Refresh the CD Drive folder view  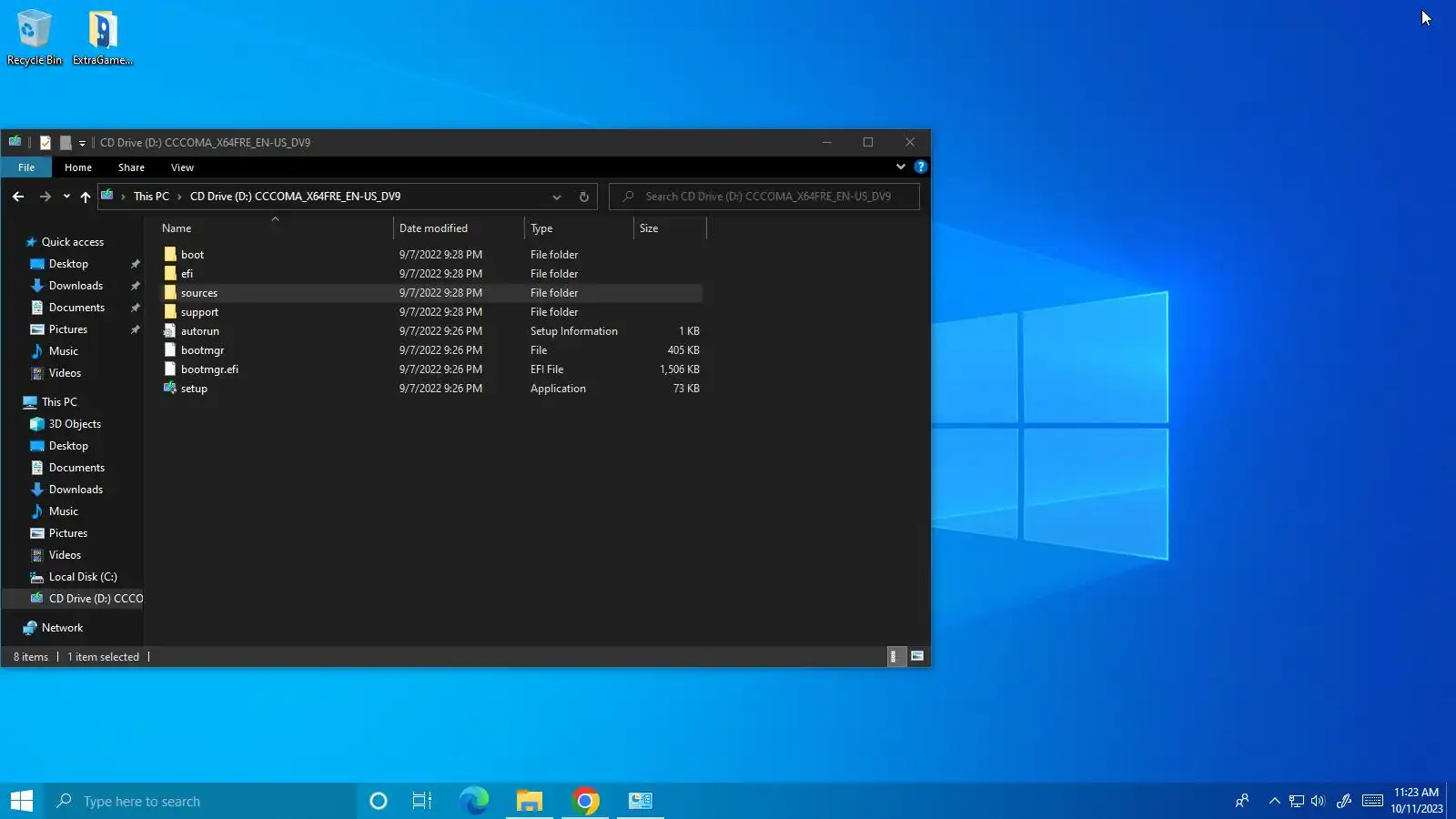point(584,197)
